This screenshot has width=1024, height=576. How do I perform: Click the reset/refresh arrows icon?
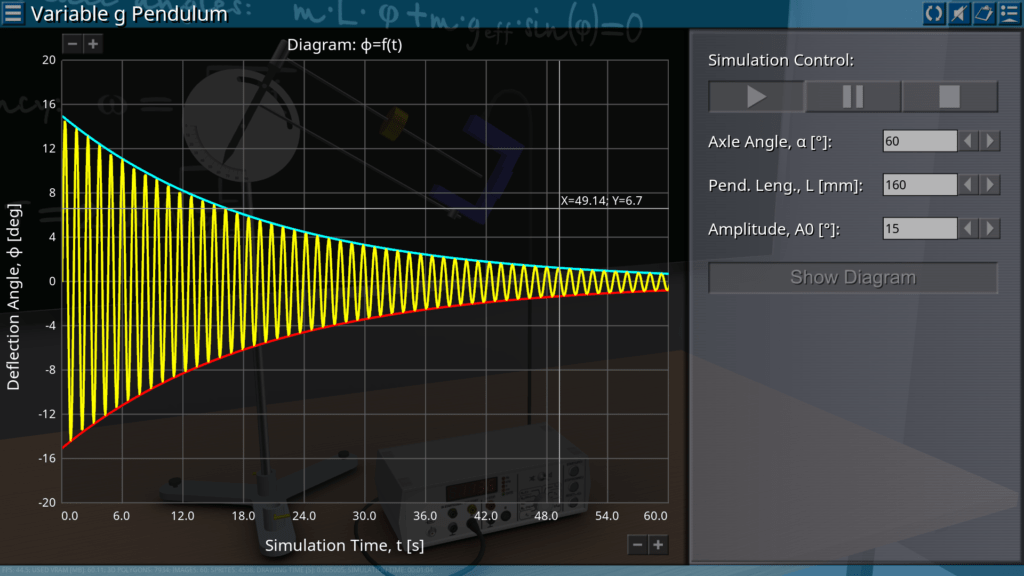coord(933,13)
